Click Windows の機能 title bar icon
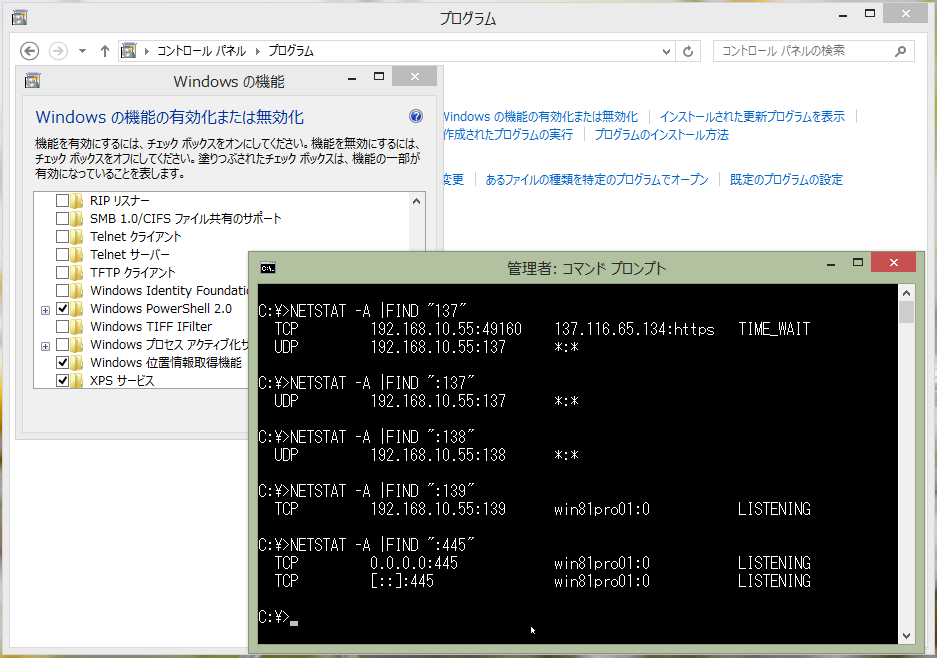This screenshot has height=658, width=937. [x=33, y=81]
